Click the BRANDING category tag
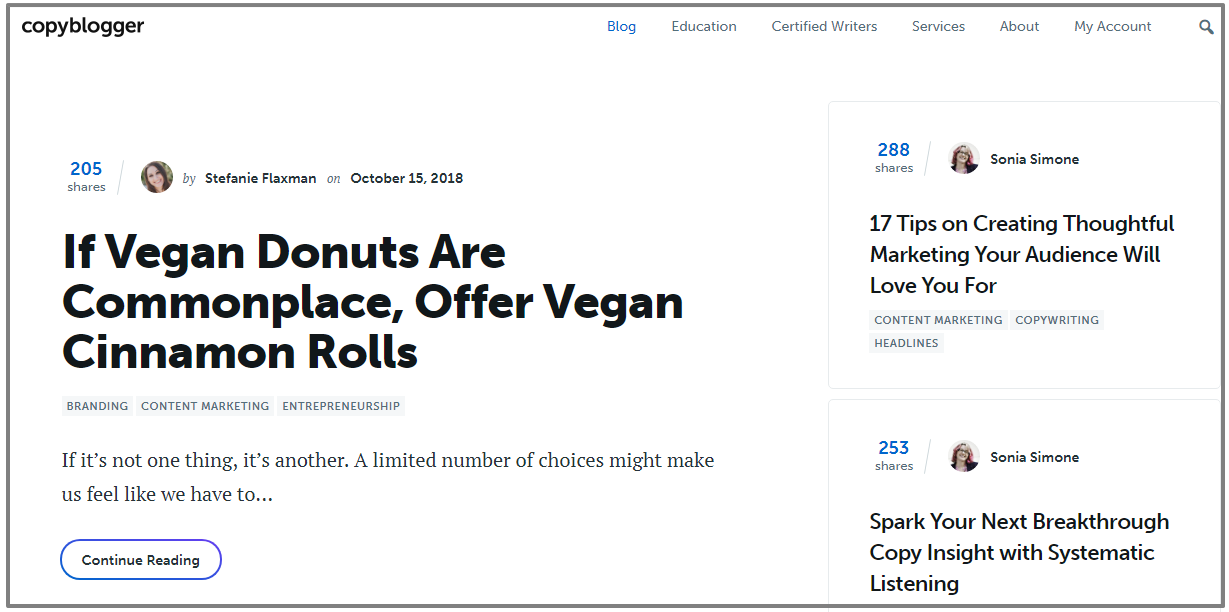This screenshot has width=1229, height=612. click(96, 406)
